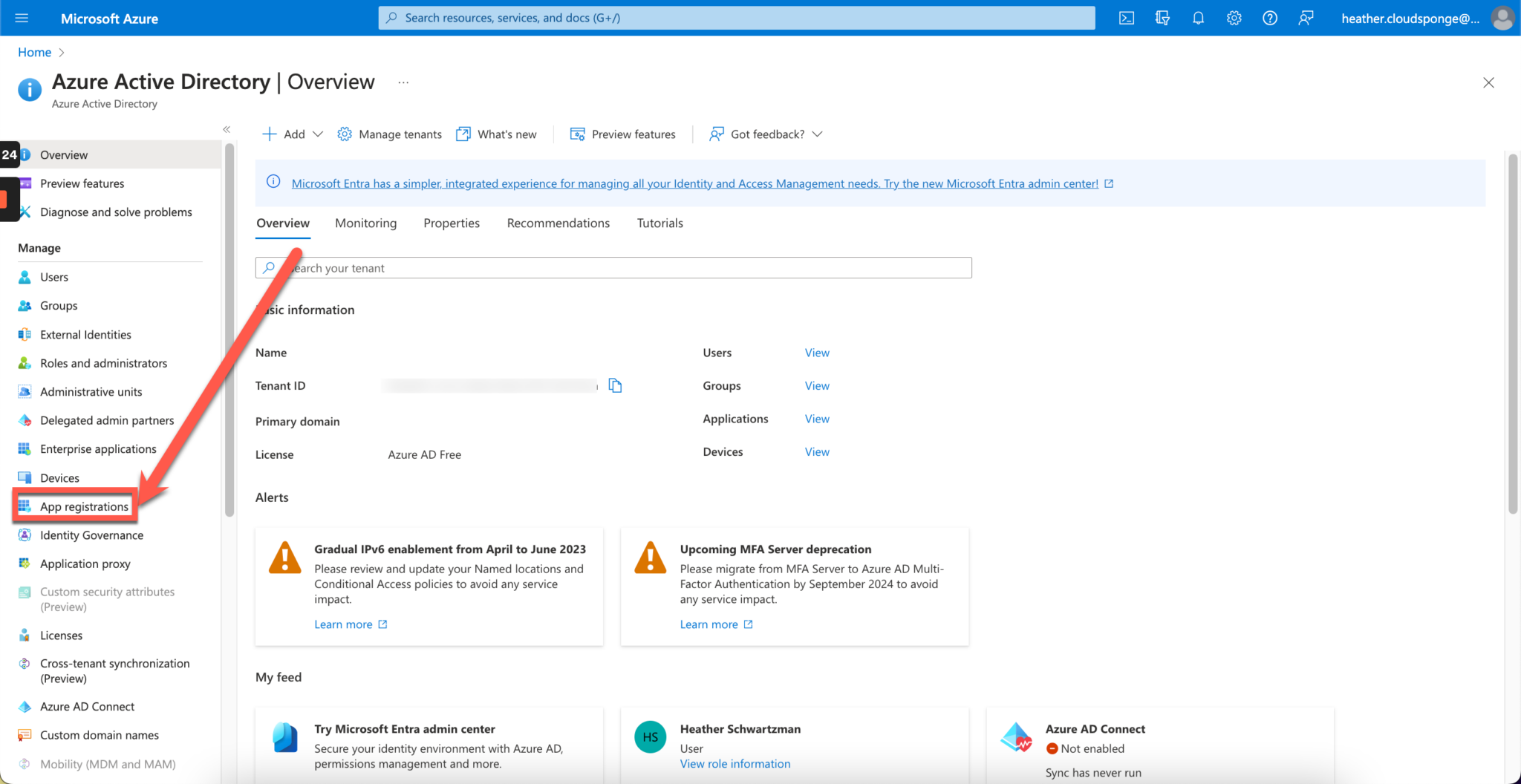Viewport: 1521px width, 784px height.
Task: View role information for Heather Schwartzman
Action: [735, 763]
